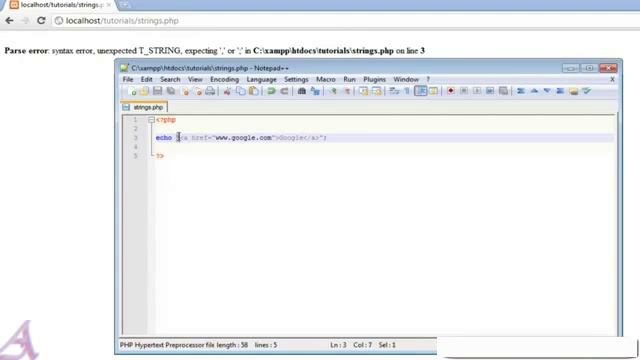Click the Close document toolbar icon

point(185,91)
